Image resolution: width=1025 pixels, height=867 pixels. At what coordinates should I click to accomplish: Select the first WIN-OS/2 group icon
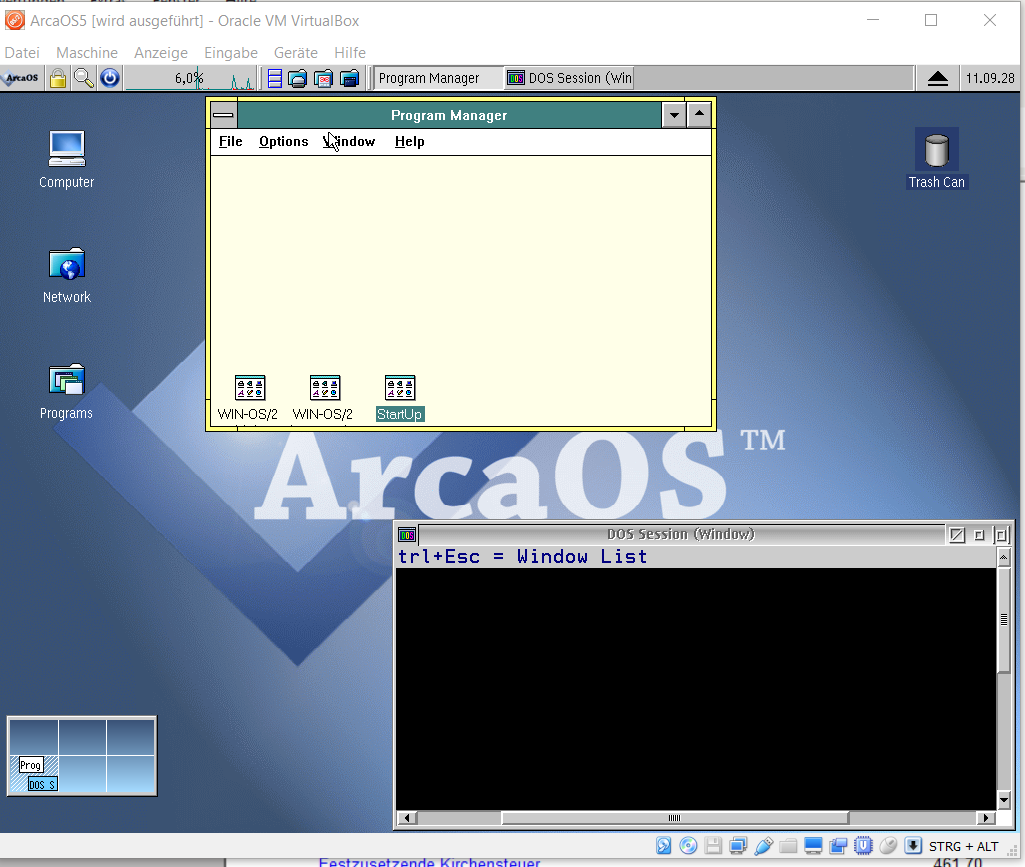pos(248,398)
